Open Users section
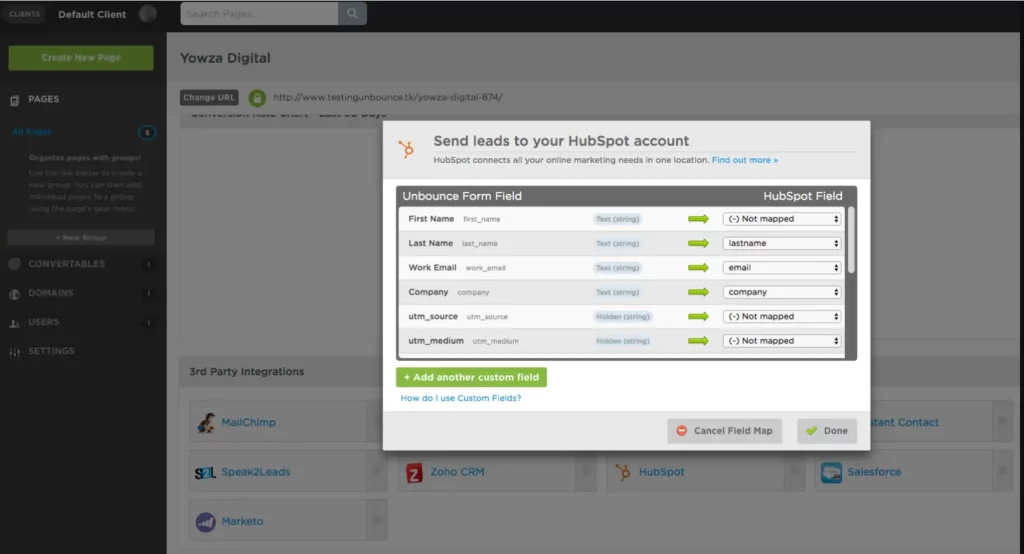This screenshot has width=1024, height=554. 43,322
